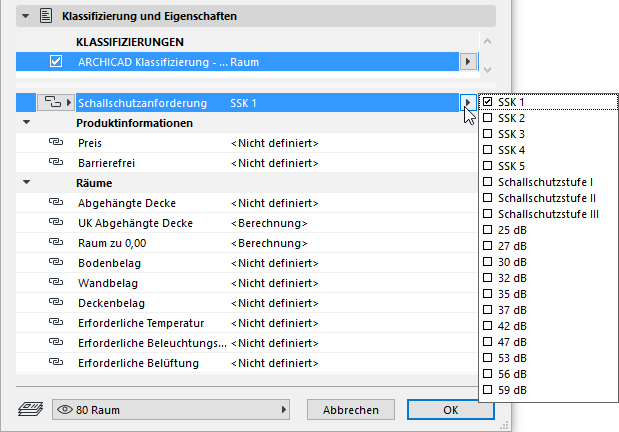Collapse the Räume group
Image resolution: width=619 pixels, height=432 pixels.
pyautogui.click(x=27, y=183)
